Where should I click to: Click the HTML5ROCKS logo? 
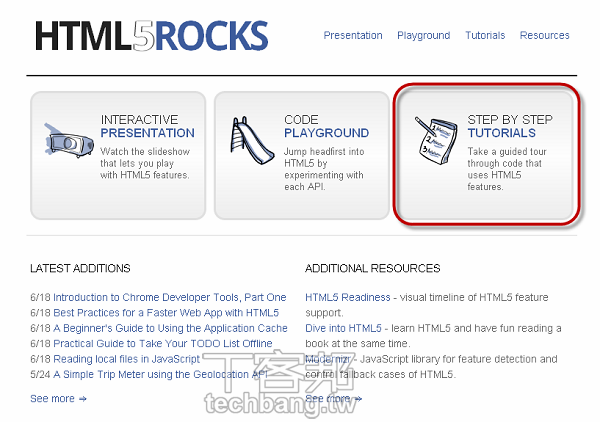(x=152, y=36)
